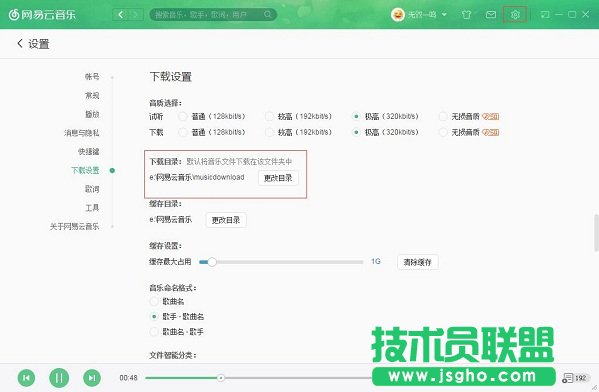Screen dimensions: 599x392
Task: Go back with the navigation arrow
Action: click(x=120, y=15)
